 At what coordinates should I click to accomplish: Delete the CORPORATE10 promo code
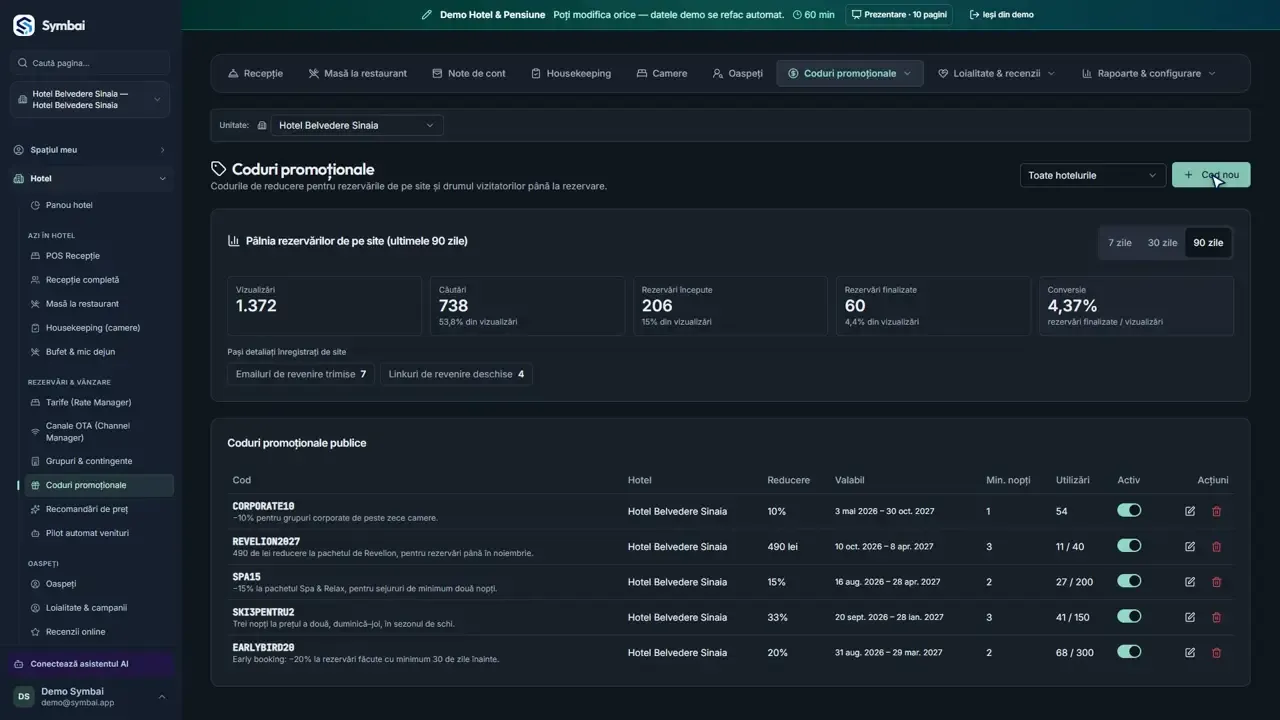1217,511
